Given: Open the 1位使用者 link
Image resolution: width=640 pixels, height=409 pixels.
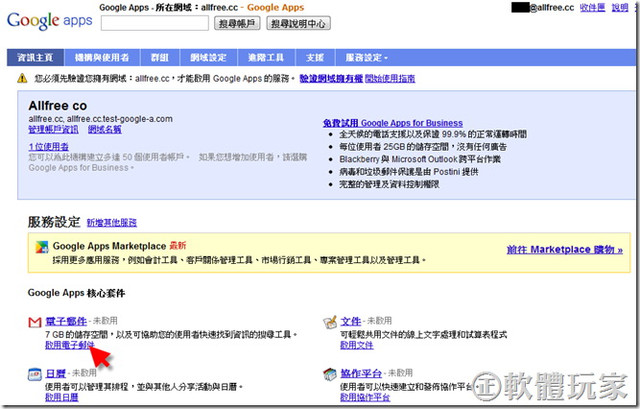Looking at the screenshot, I should (49, 147).
